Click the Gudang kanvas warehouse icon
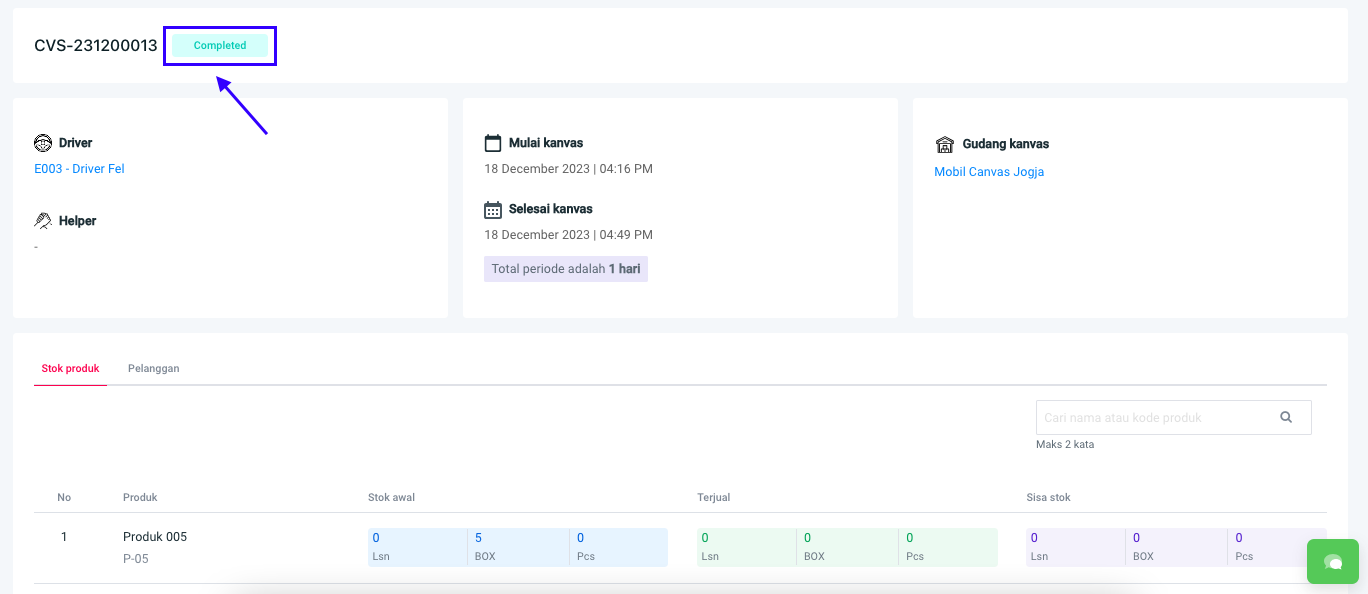 [x=944, y=144]
